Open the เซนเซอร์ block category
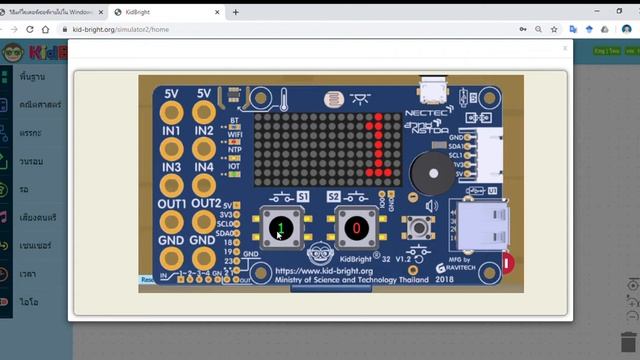 [x=35, y=245]
